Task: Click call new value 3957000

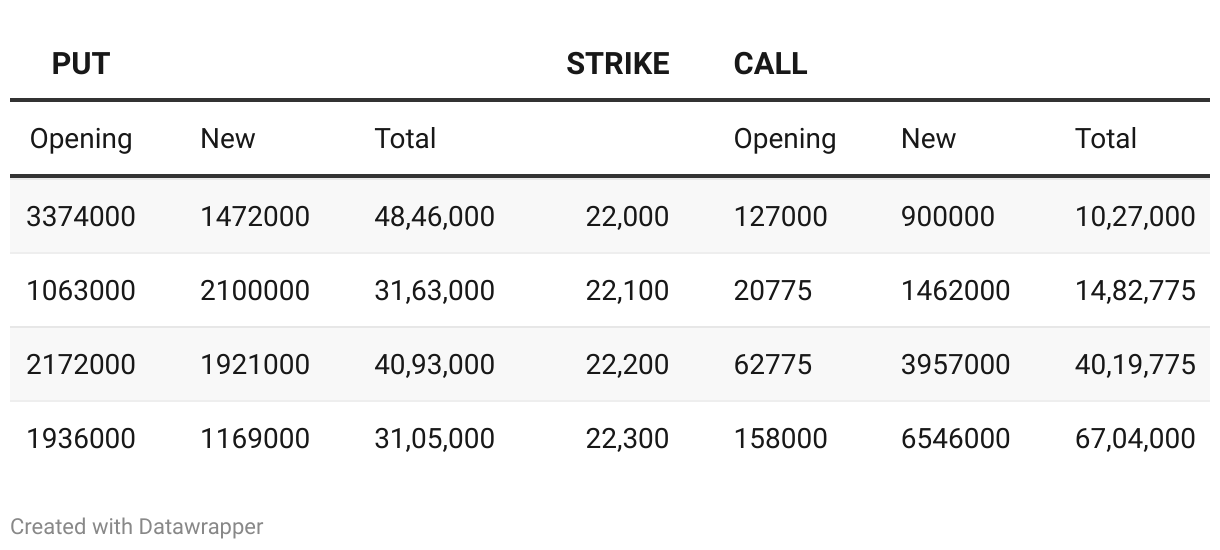Action: tap(956, 364)
